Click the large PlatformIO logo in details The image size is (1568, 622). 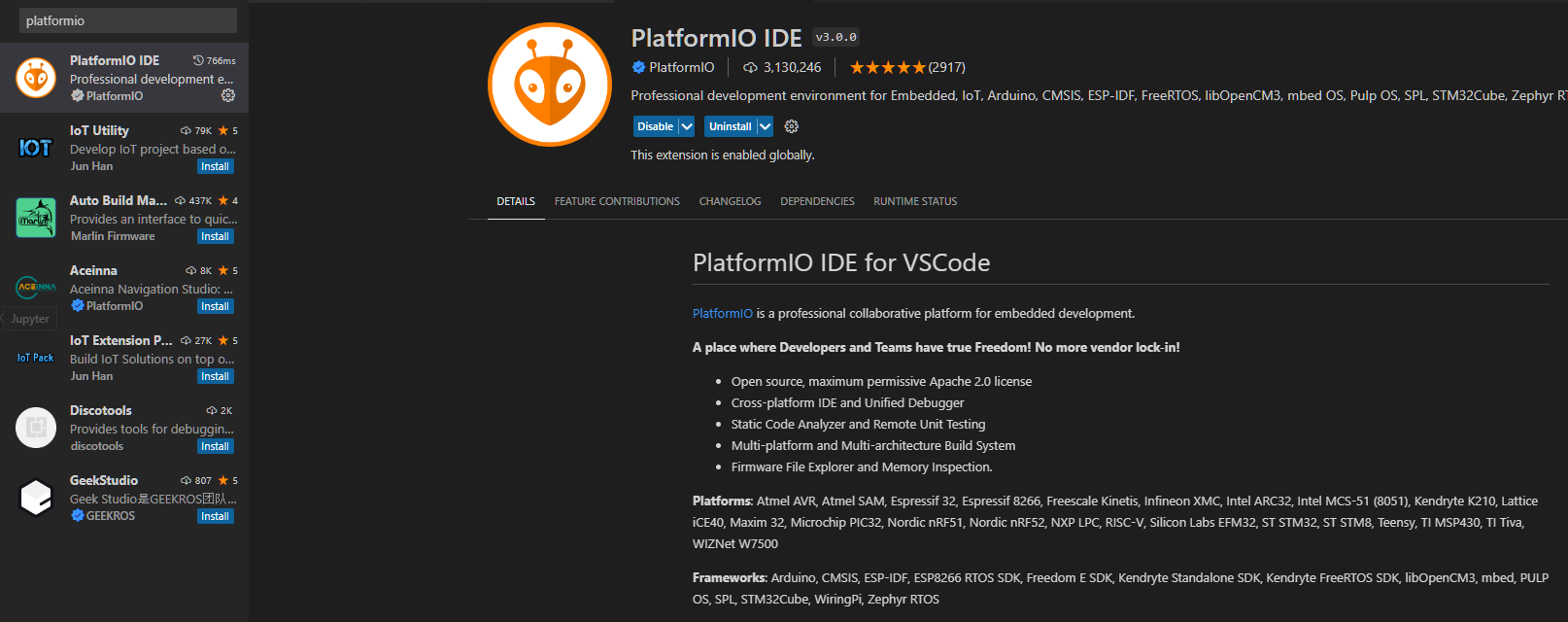[550, 85]
